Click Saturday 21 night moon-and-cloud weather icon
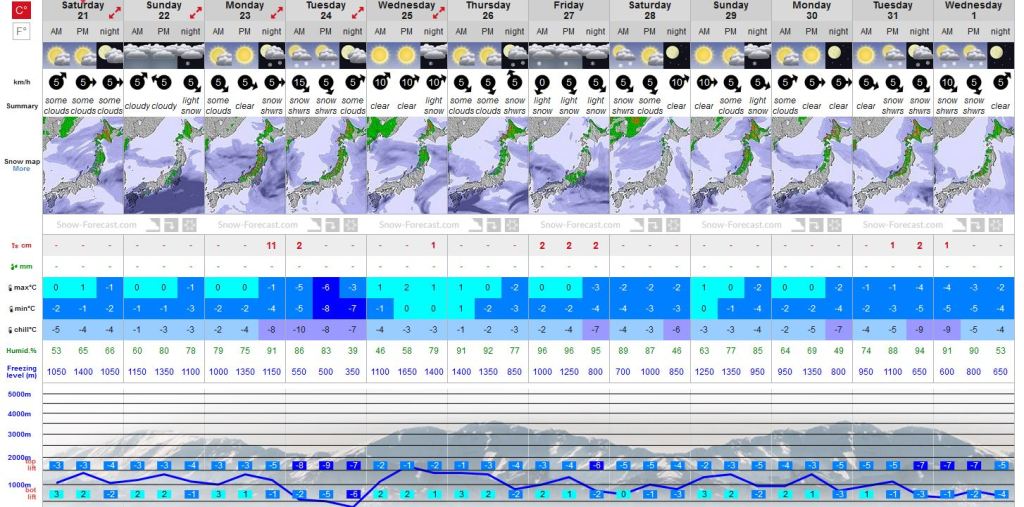 tap(110, 54)
